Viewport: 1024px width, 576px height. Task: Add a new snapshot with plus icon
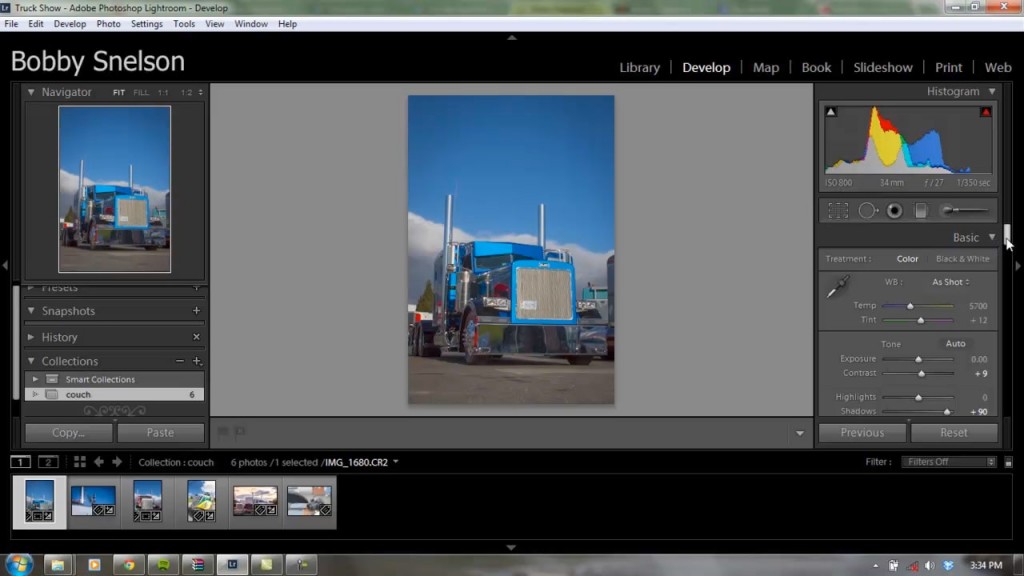pyautogui.click(x=196, y=311)
